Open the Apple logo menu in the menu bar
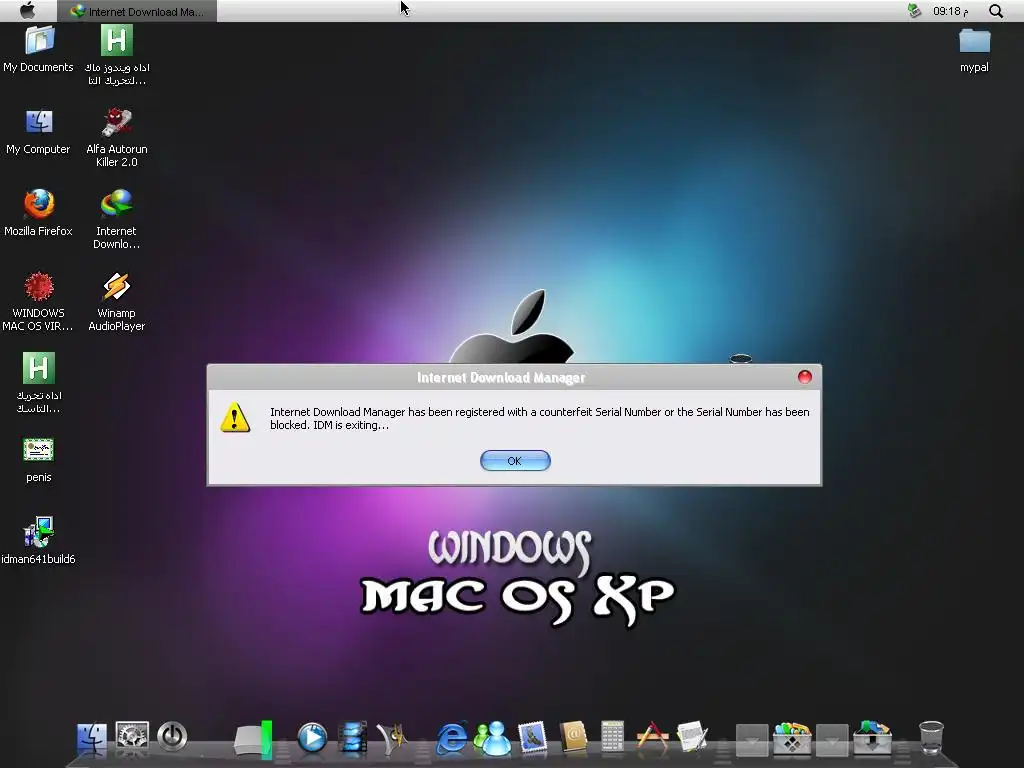 27,10
